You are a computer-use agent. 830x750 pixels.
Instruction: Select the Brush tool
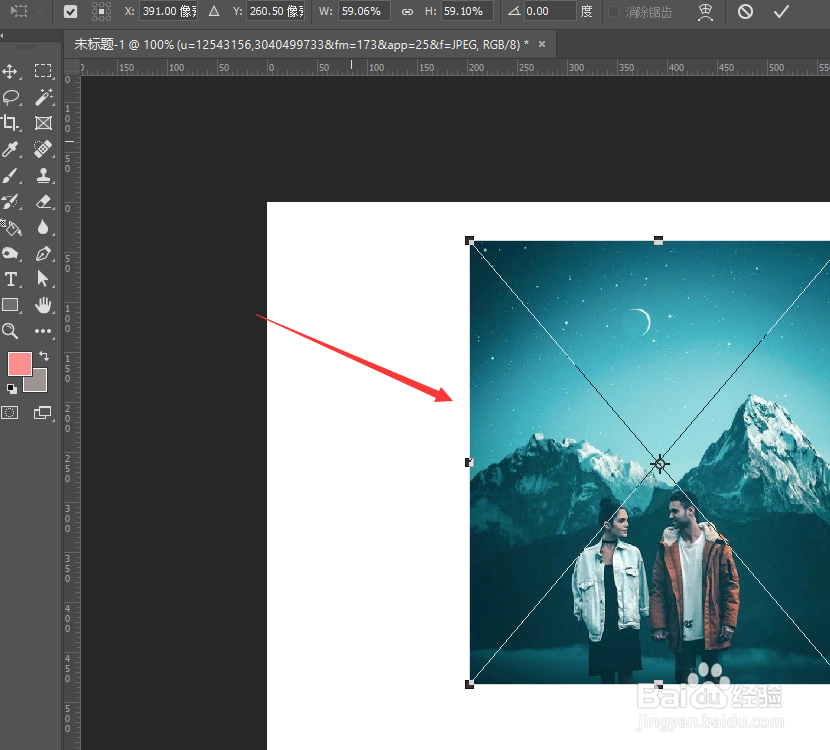click(10, 175)
